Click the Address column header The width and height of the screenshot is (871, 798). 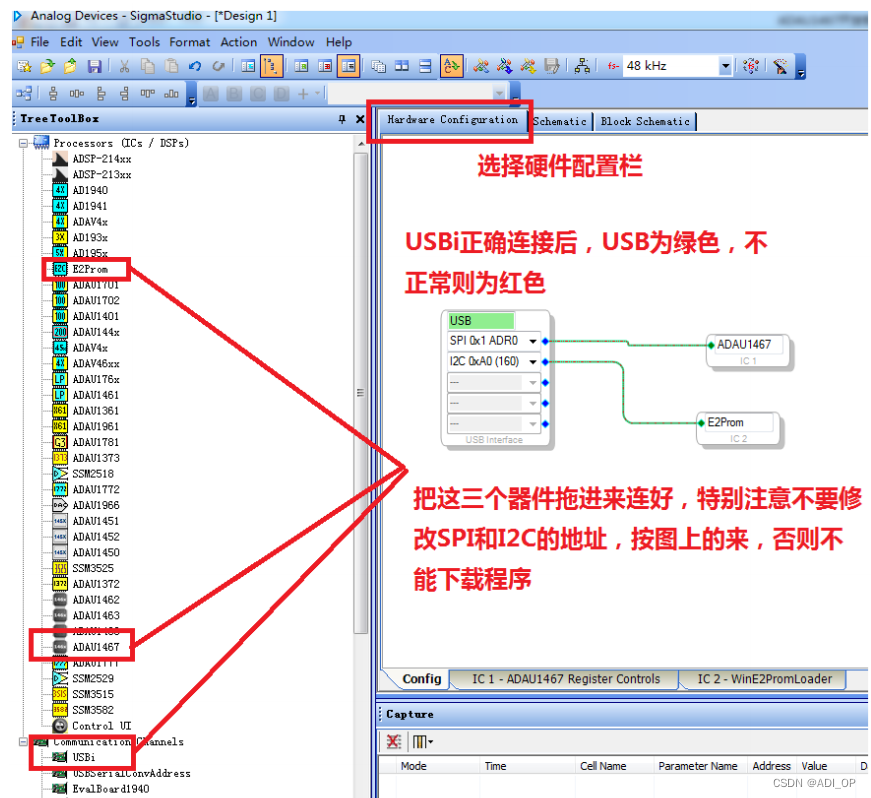click(771, 766)
